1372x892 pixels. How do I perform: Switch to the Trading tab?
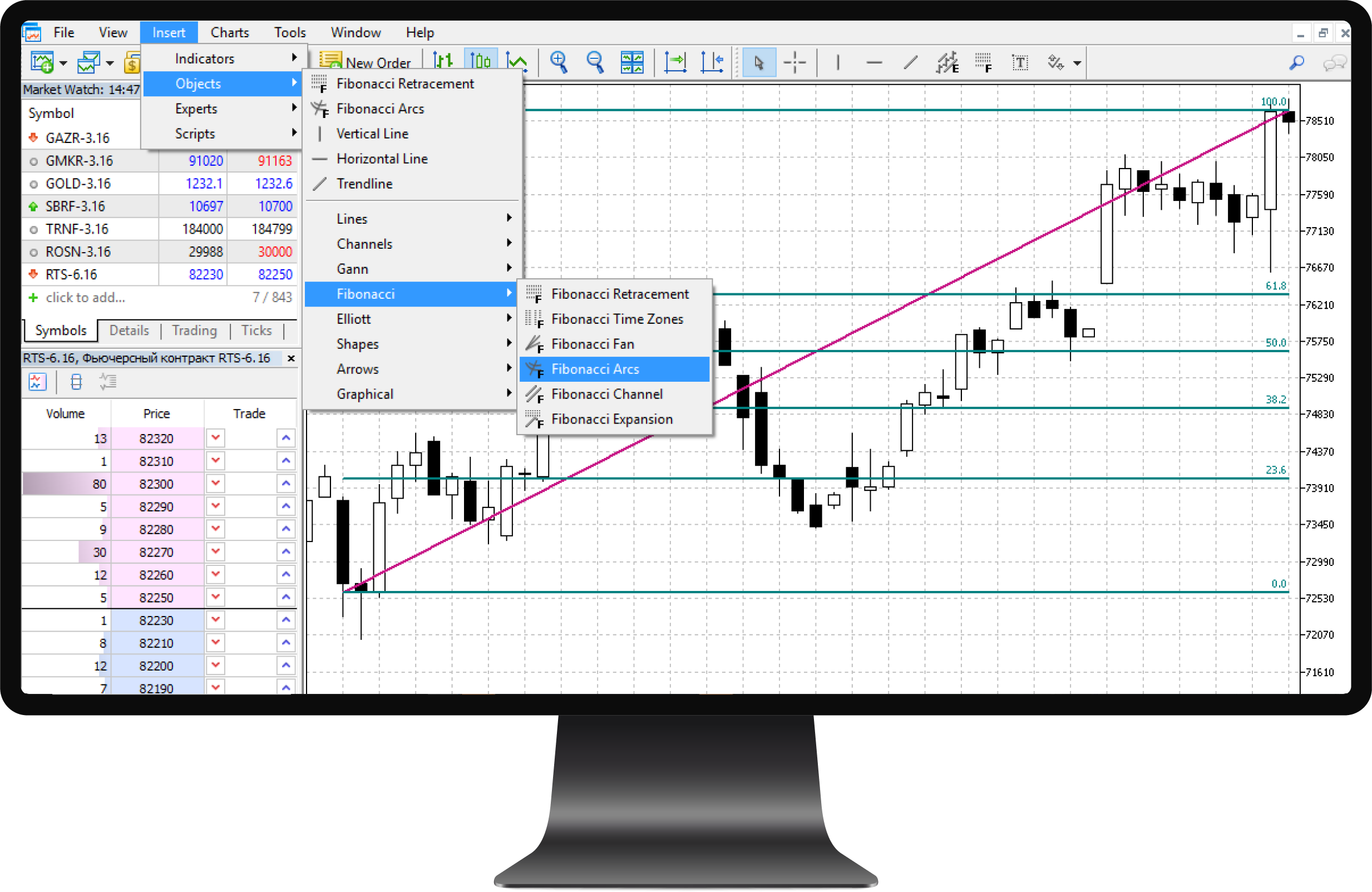point(194,331)
